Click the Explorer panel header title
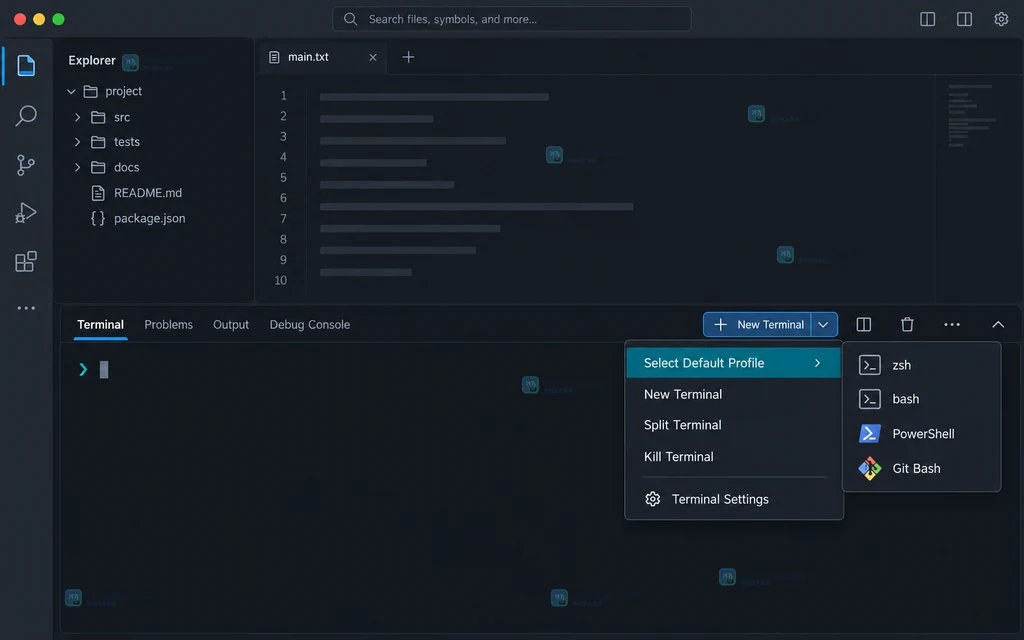The width and height of the screenshot is (1024, 640). (91, 61)
